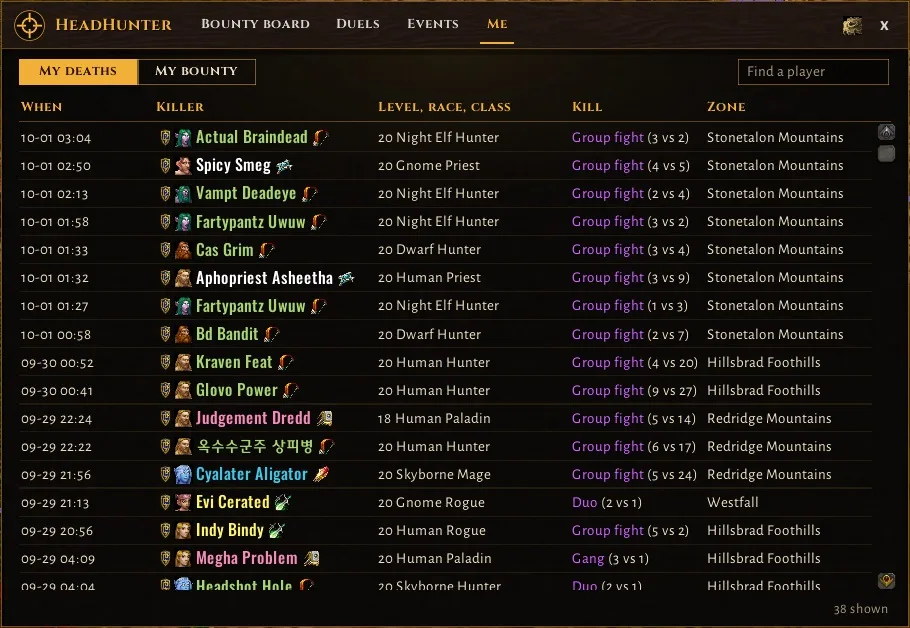
Task: Click the Gnome portrait beside Spicy Smeg
Action: [183, 165]
